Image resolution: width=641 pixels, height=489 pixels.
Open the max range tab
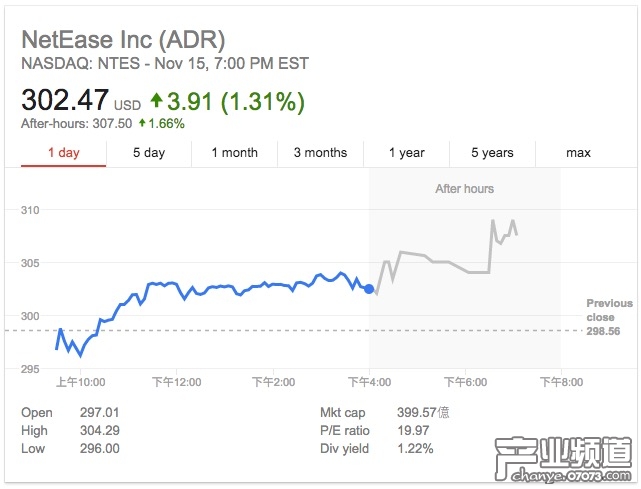coord(578,153)
